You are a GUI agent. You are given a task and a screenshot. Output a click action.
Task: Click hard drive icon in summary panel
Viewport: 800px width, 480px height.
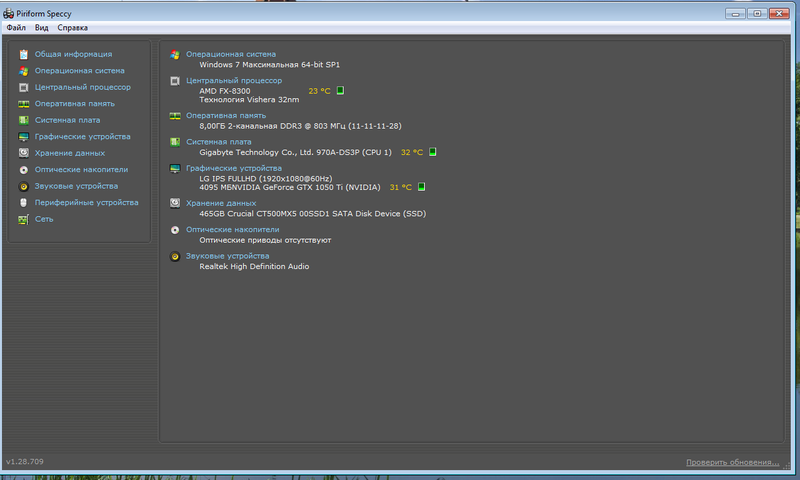coord(175,203)
